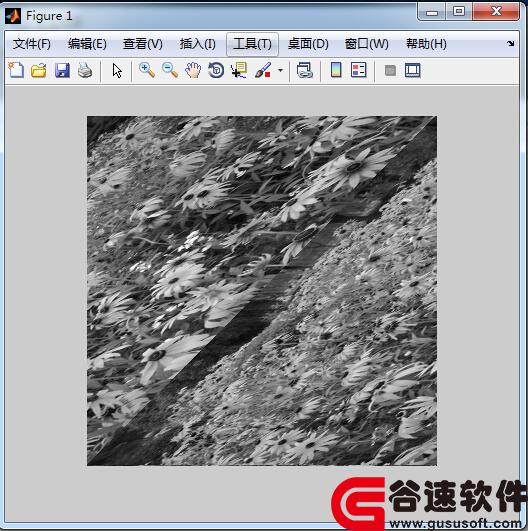Insert a Legend via toolbar icon

coord(359,70)
